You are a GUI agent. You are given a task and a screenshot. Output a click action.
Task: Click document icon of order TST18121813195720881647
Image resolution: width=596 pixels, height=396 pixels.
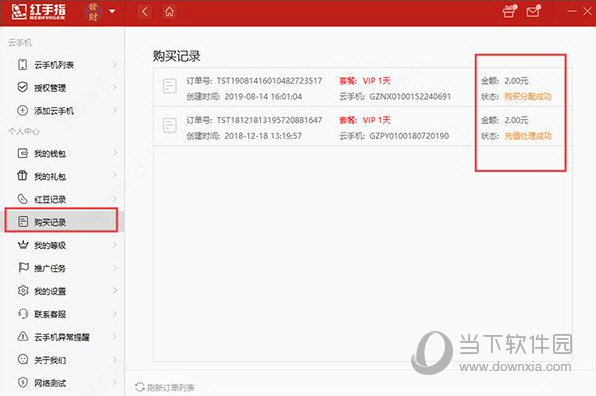click(x=170, y=125)
